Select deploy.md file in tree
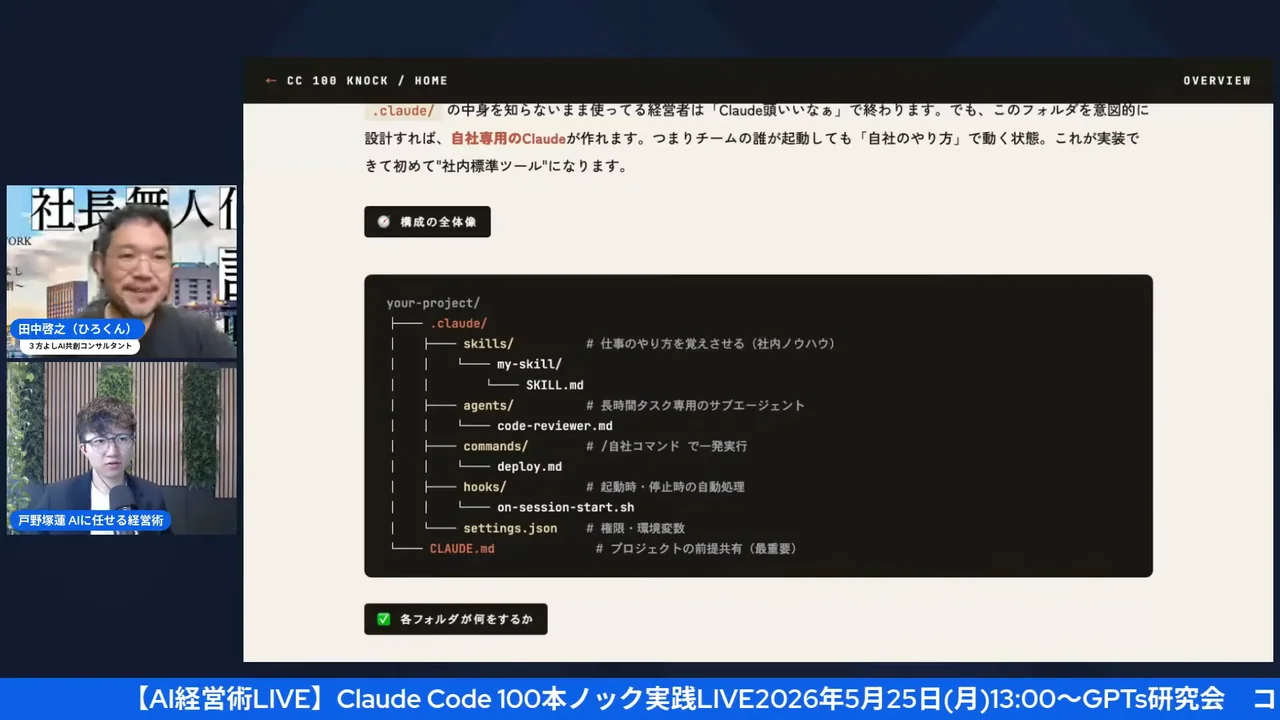1280x720 pixels. click(x=529, y=467)
